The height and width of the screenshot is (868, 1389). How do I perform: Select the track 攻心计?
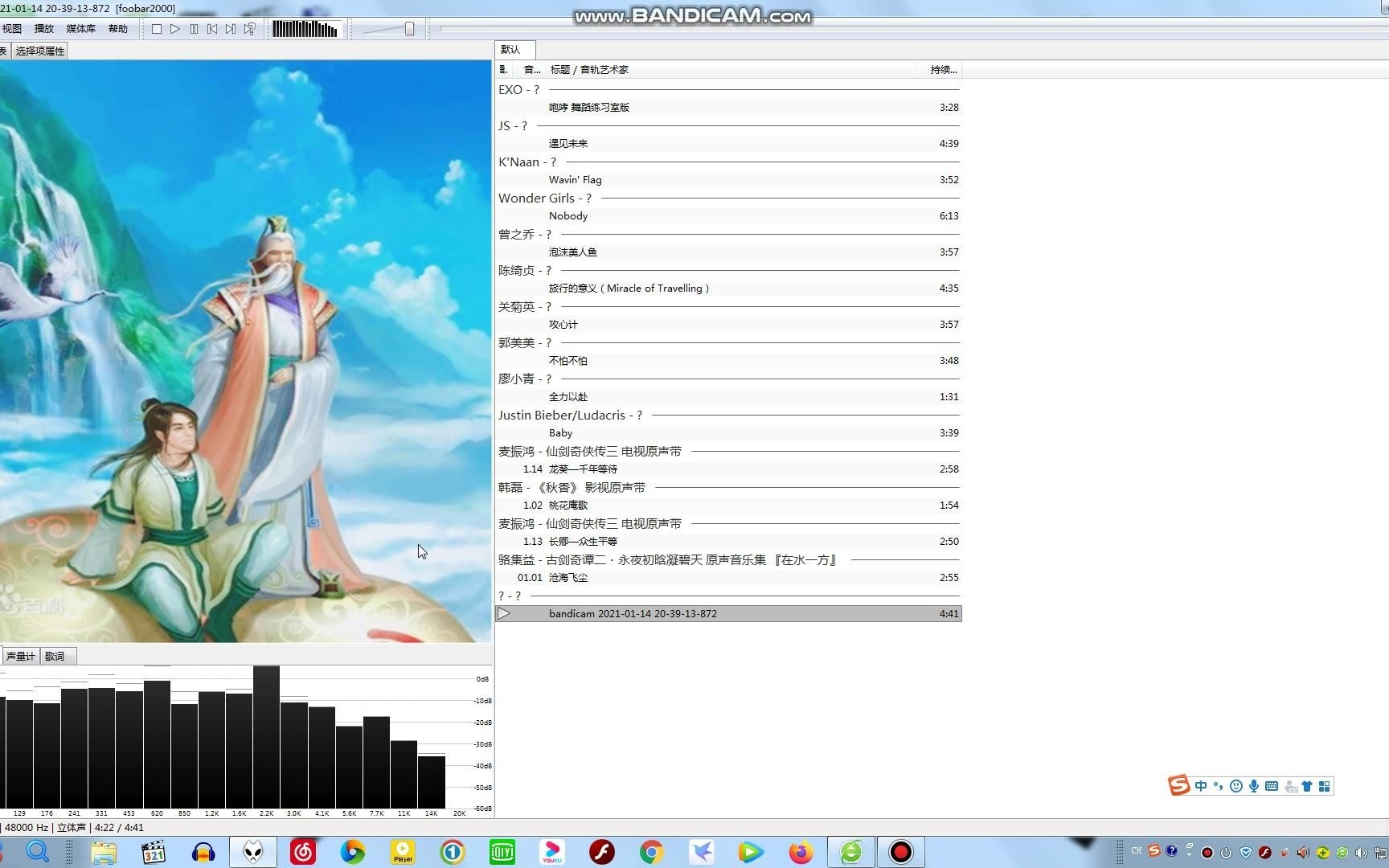click(728, 325)
